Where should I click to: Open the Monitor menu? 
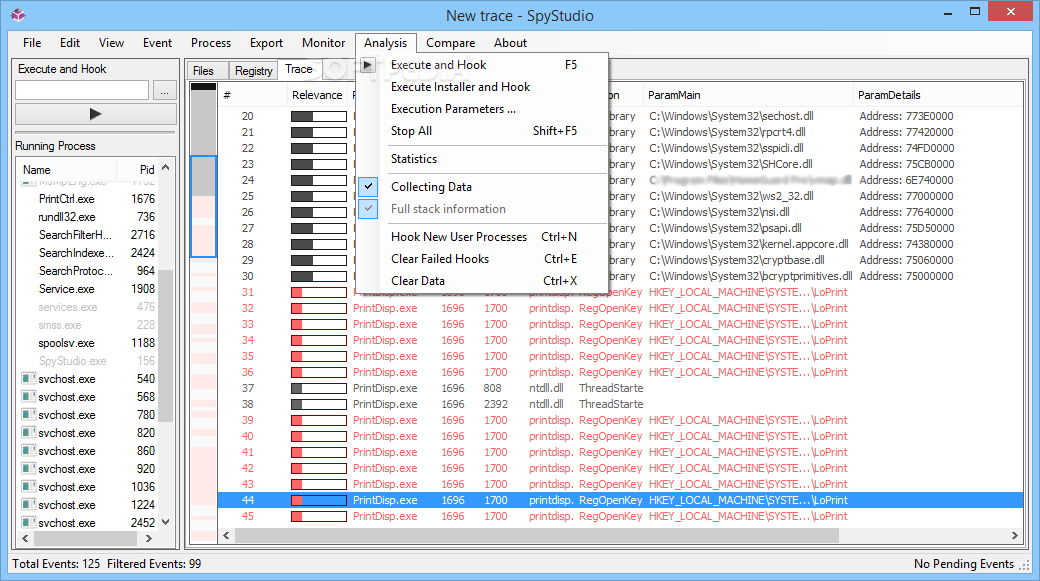point(323,43)
